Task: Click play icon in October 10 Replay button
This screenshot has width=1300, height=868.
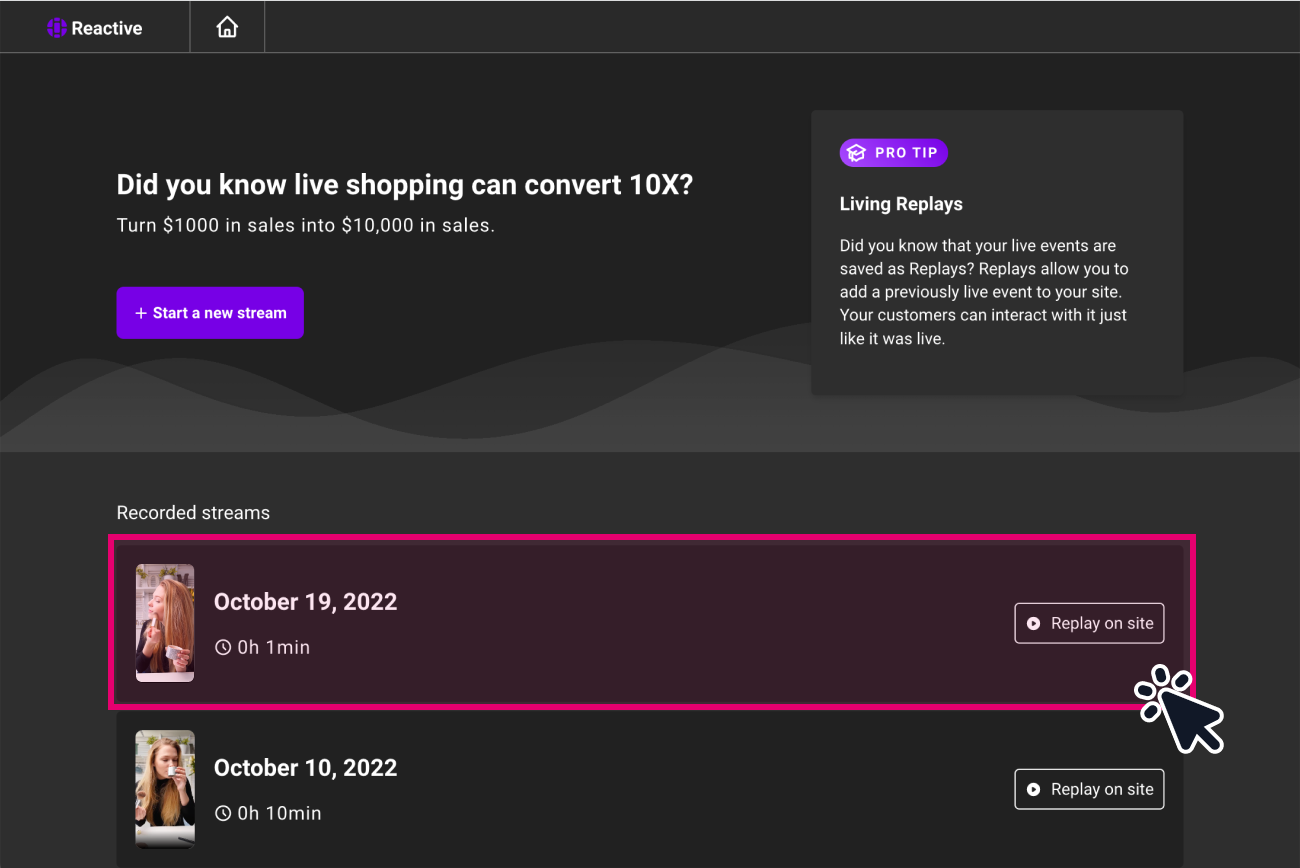Action: click(1034, 789)
